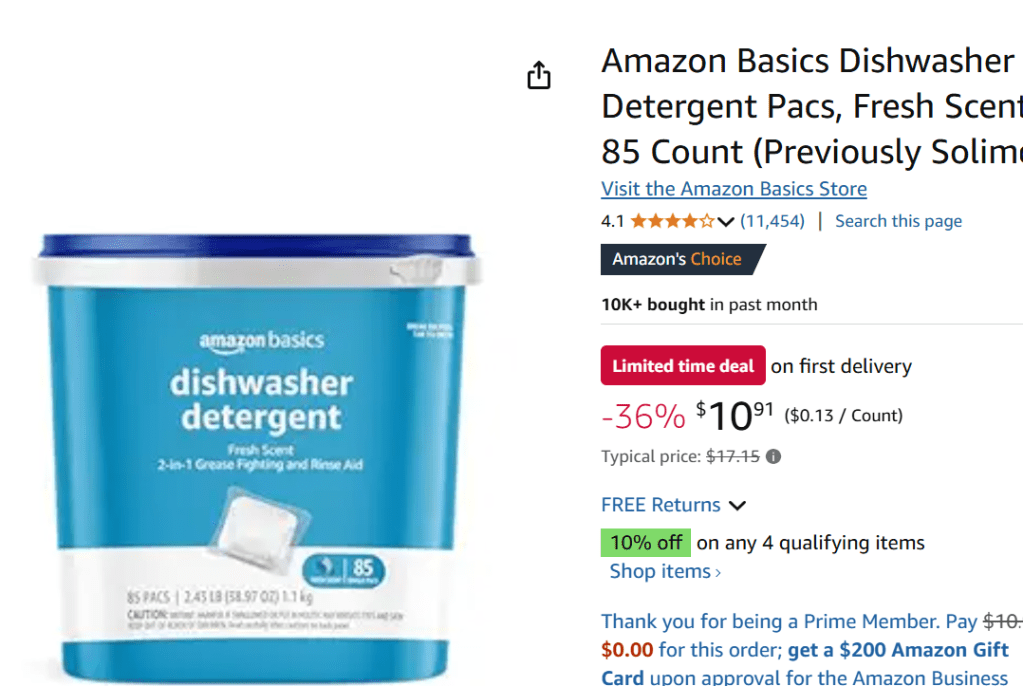The image size is (1023, 686).
Task: Click the Amazon's Choice badge
Action: [682, 259]
